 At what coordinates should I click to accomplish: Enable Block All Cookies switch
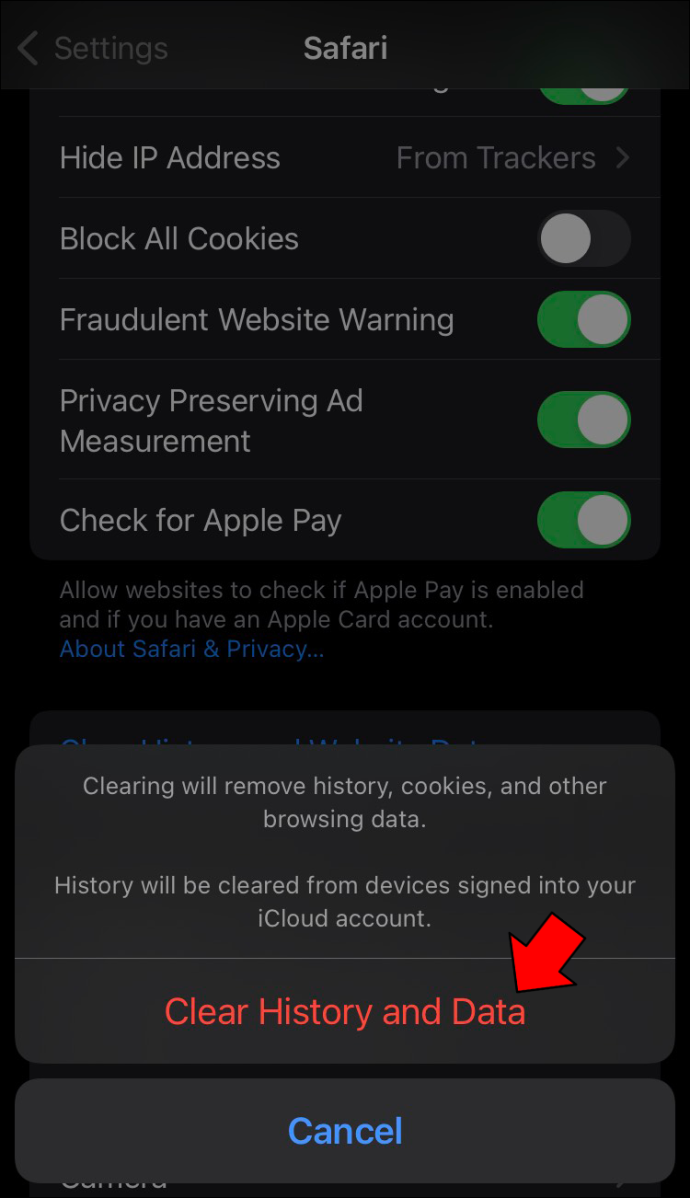584,238
